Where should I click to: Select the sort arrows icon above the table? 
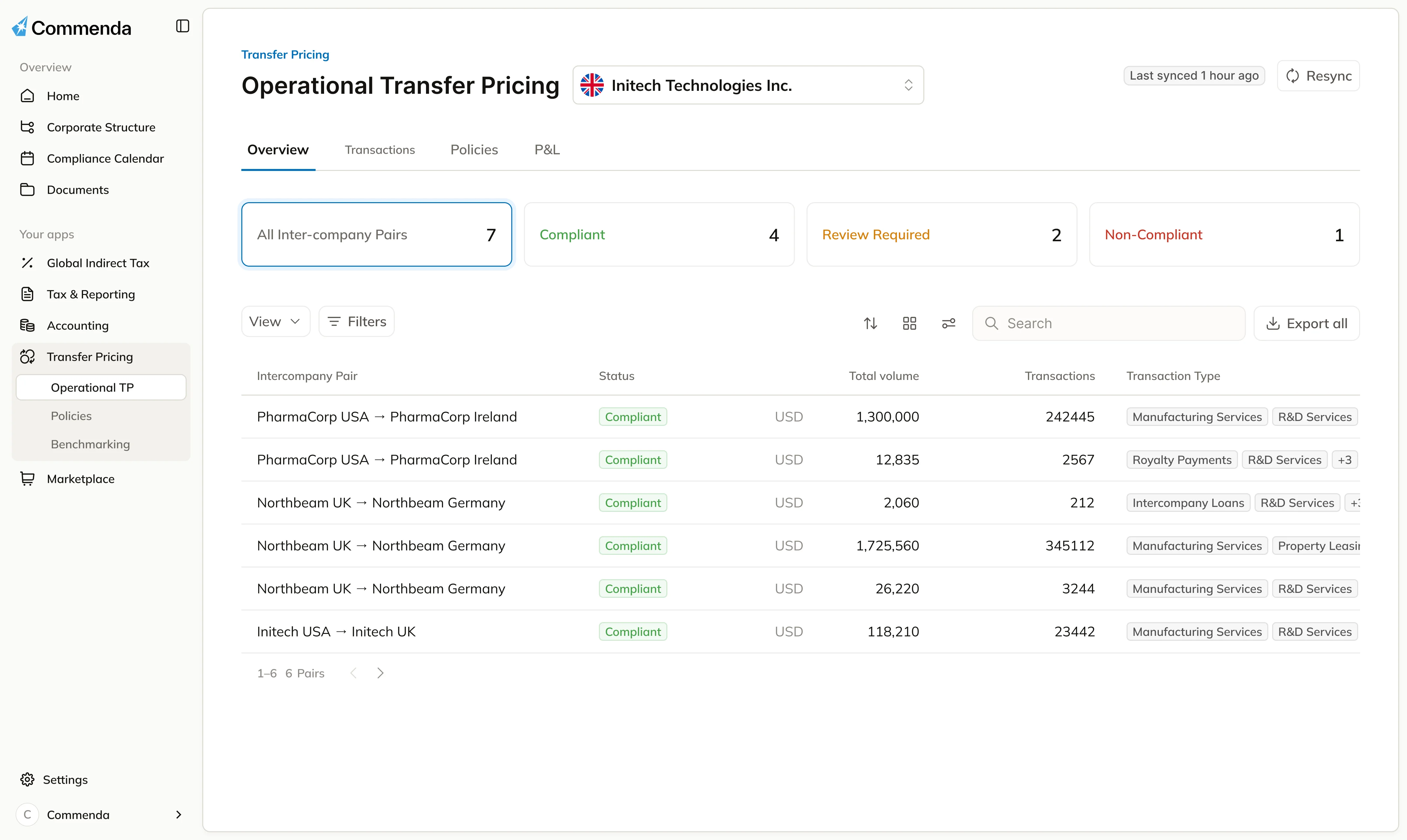coord(870,323)
